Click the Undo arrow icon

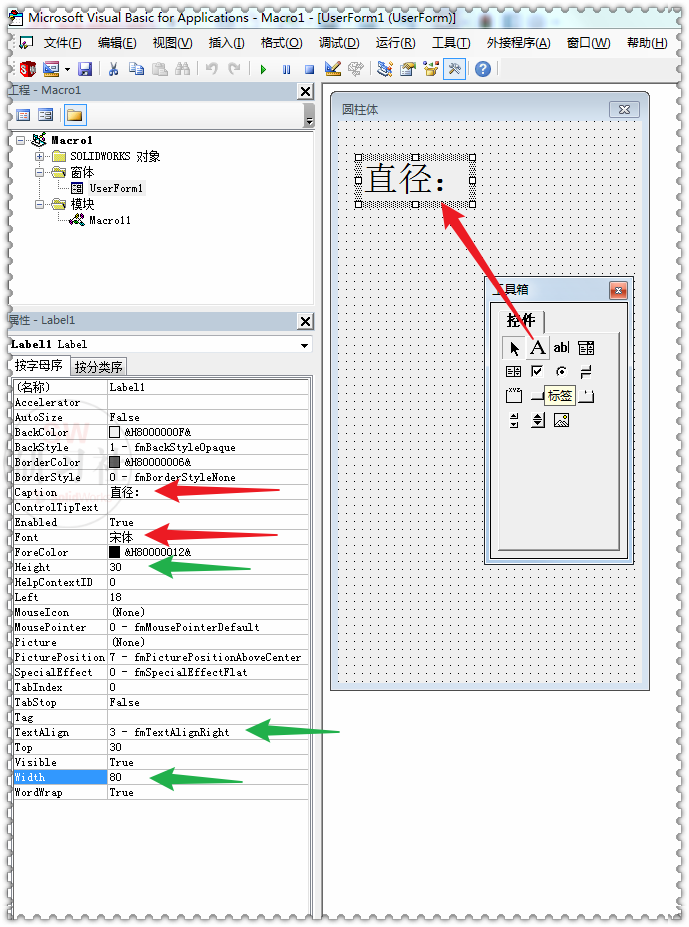click(x=211, y=69)
